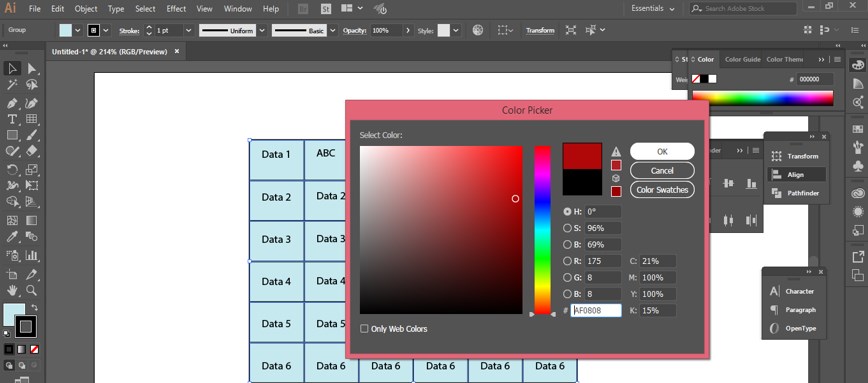Image resolution: width=868 pixels, height=383 pixels.
Task: Open the fill color dropdown in control bar
Action: coord(78,30)
